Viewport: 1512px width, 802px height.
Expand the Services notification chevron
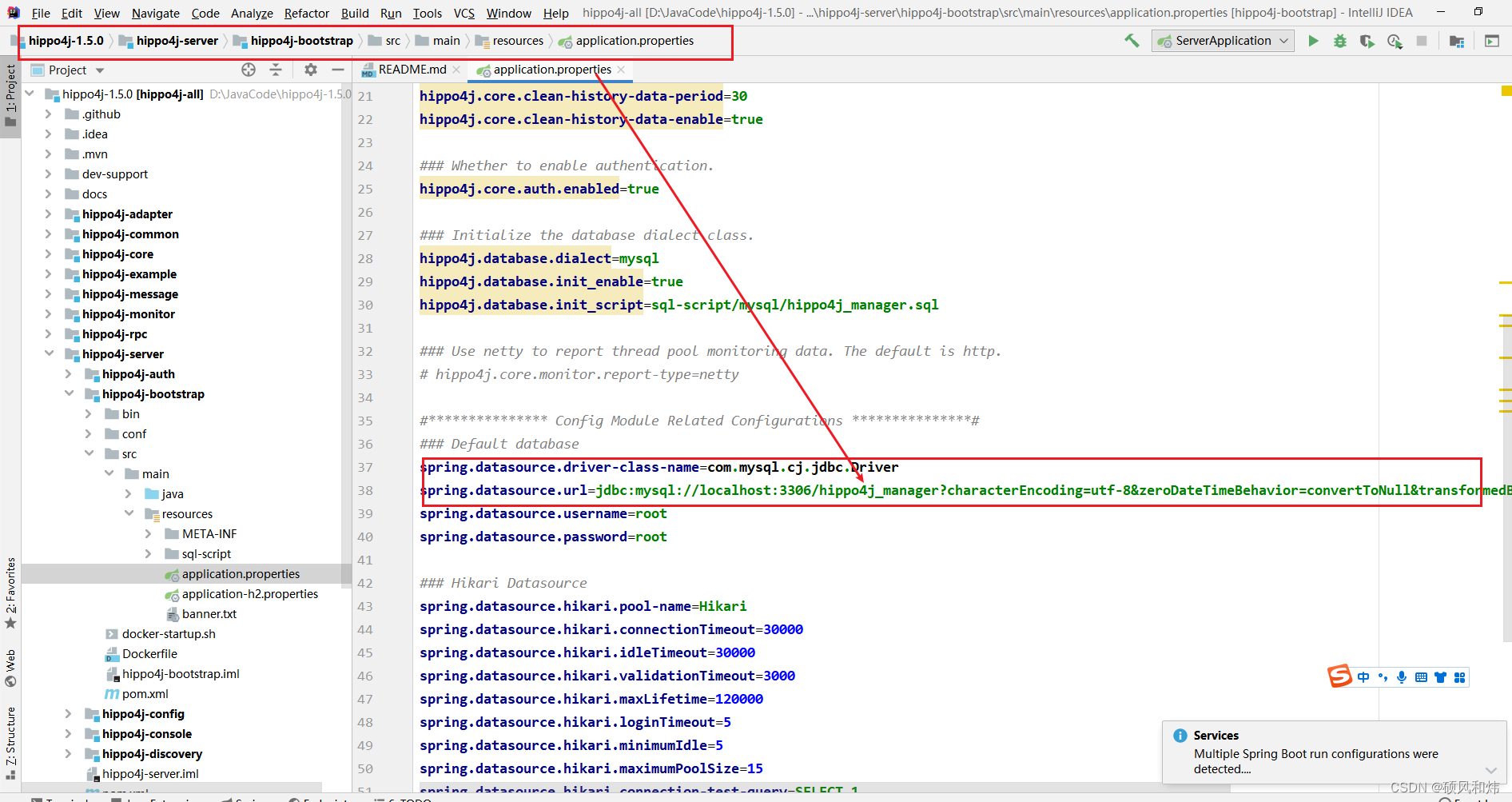[1491, 769]
